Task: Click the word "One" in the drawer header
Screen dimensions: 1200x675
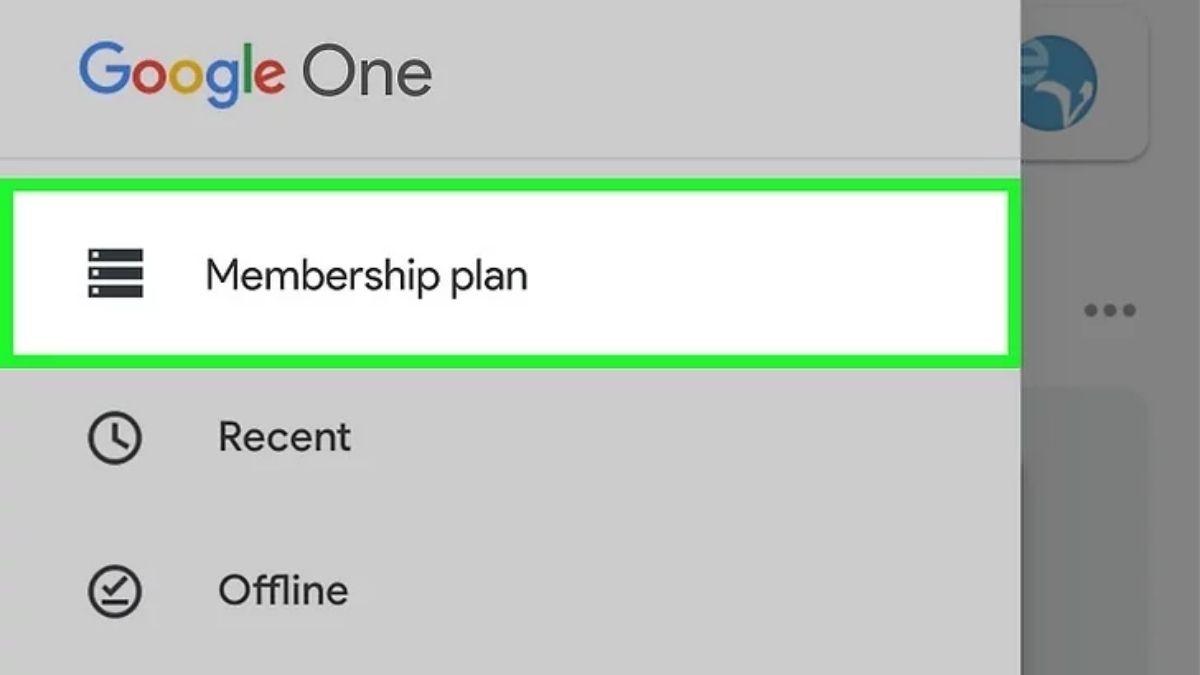Action: [367, 72]
